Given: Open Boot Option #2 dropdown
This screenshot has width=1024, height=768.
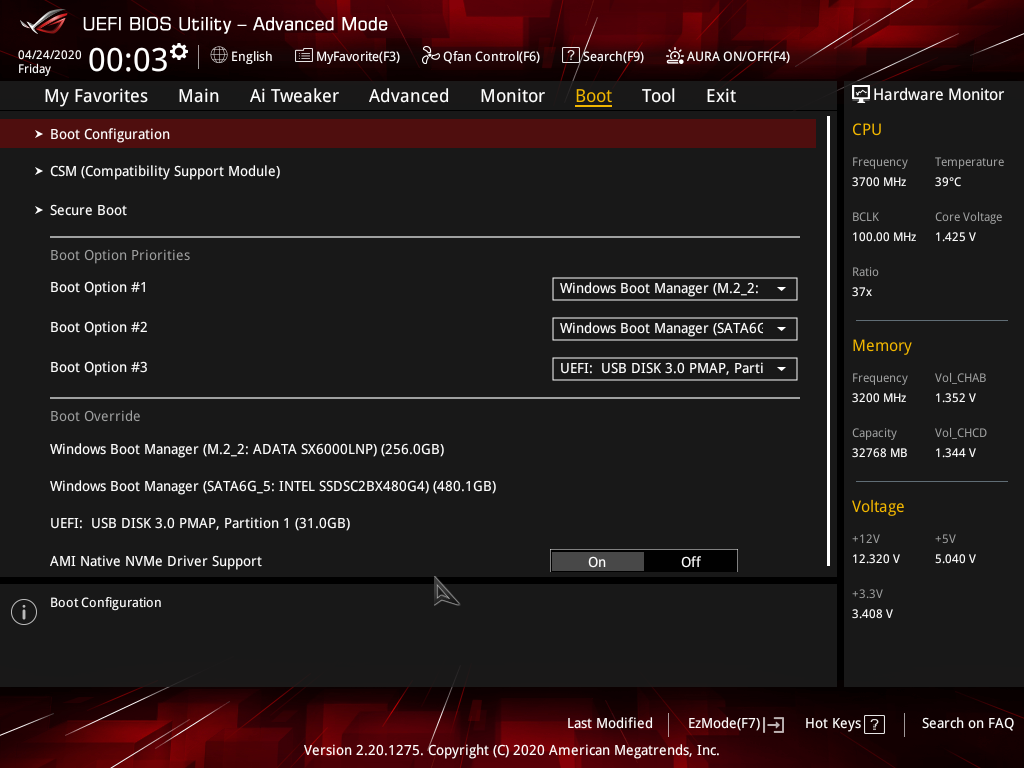Looking at the screenshot, I should 675,328.
